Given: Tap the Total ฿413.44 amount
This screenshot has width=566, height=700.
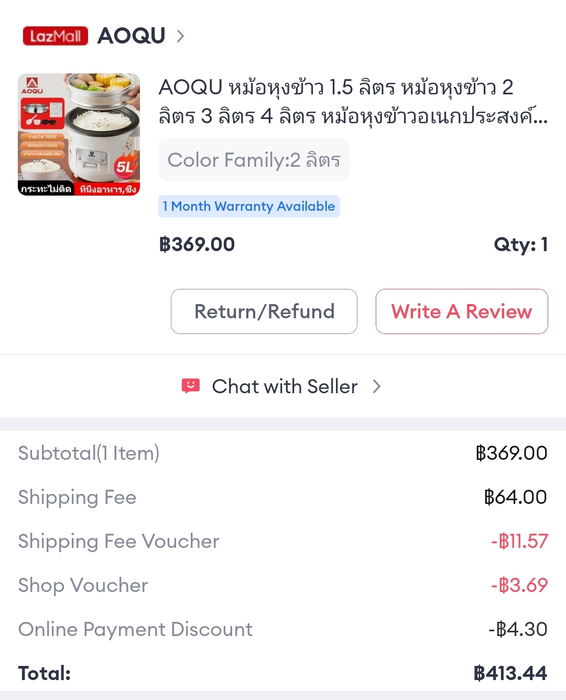Looking at the screenshot, I should pos(510,673).
